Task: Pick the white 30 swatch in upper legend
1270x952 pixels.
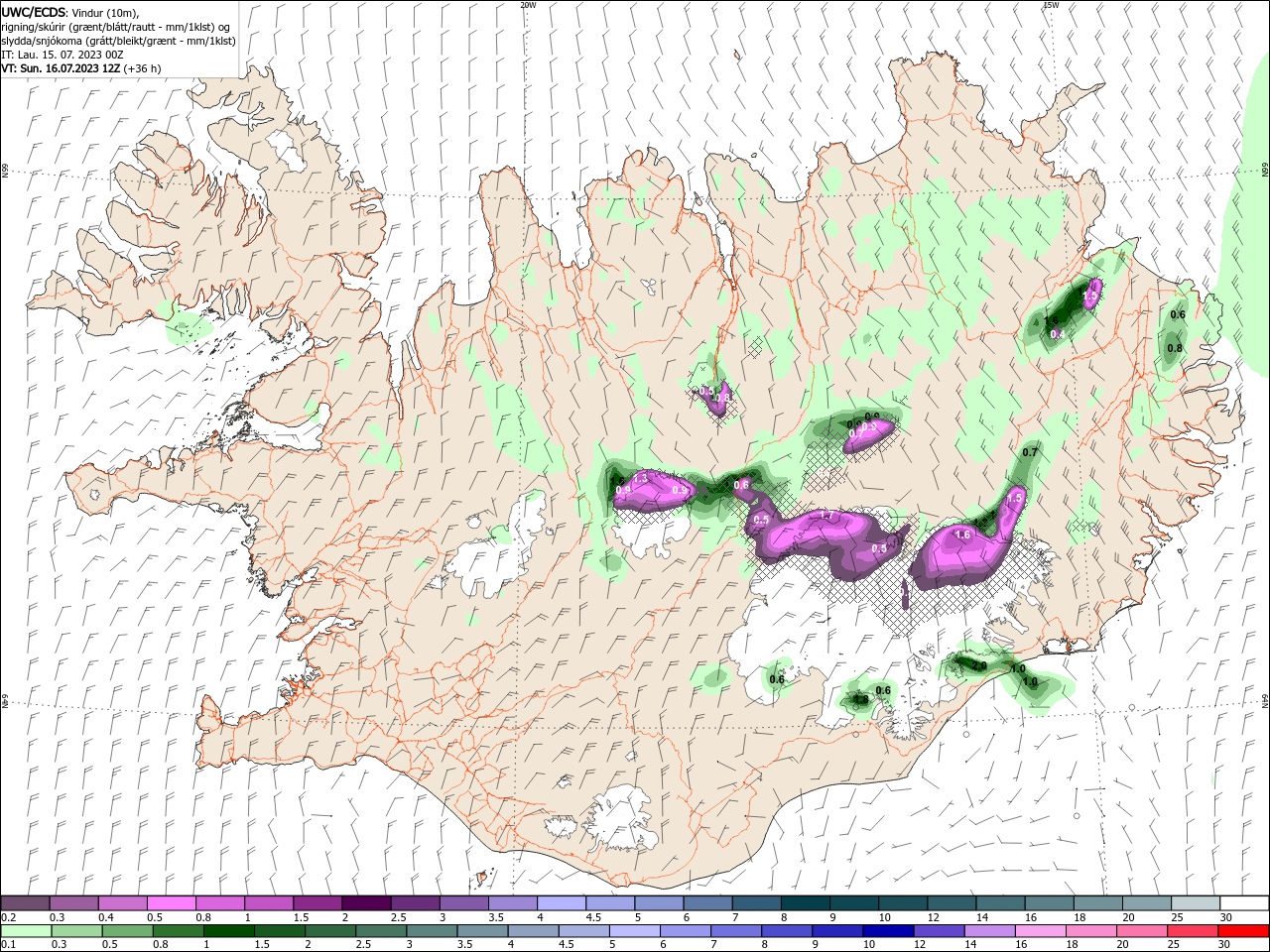Action: point(1244,903)
